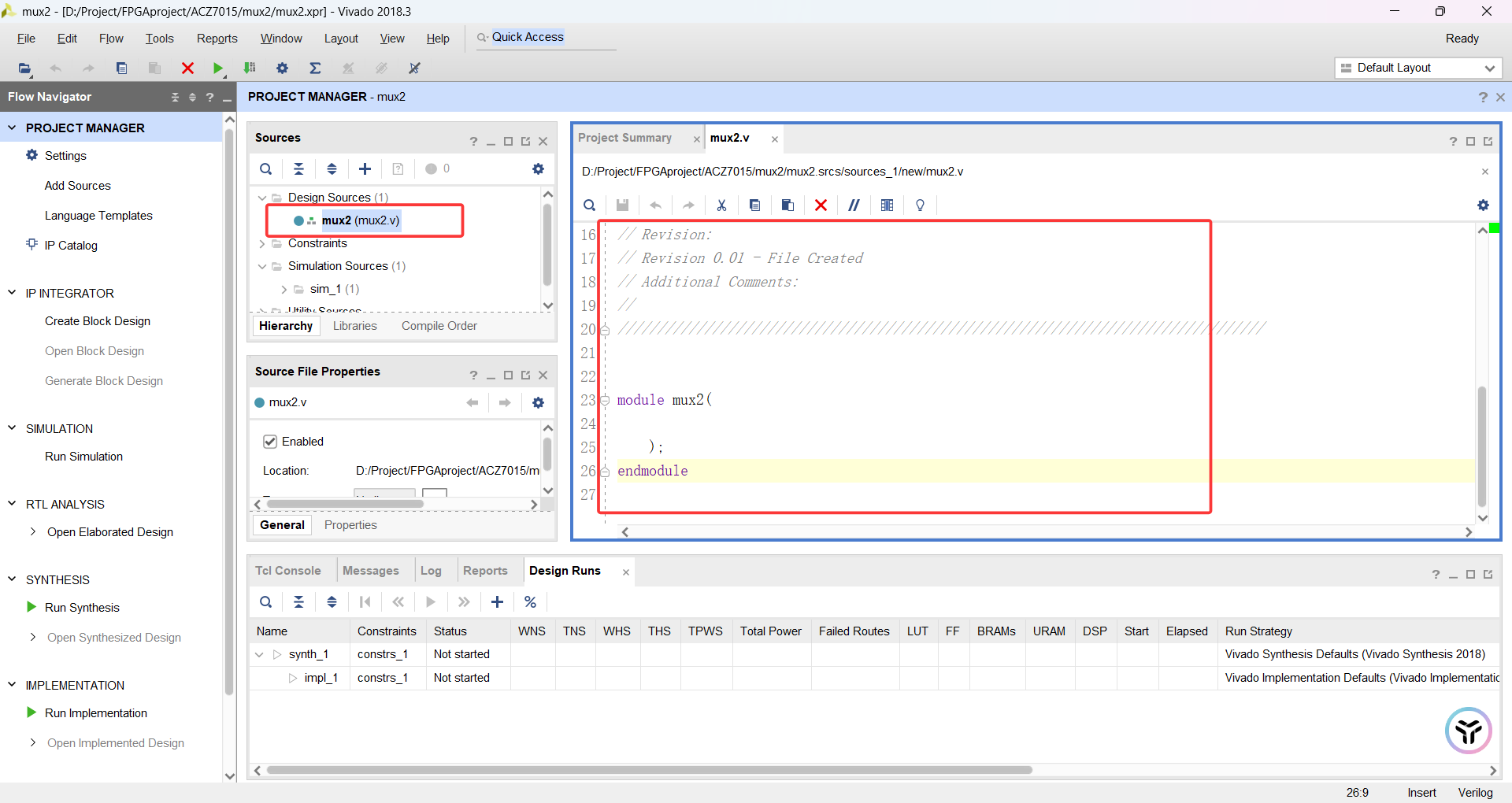
Task: Collapse the Simulation Sources folder
Action: point(262,267)
